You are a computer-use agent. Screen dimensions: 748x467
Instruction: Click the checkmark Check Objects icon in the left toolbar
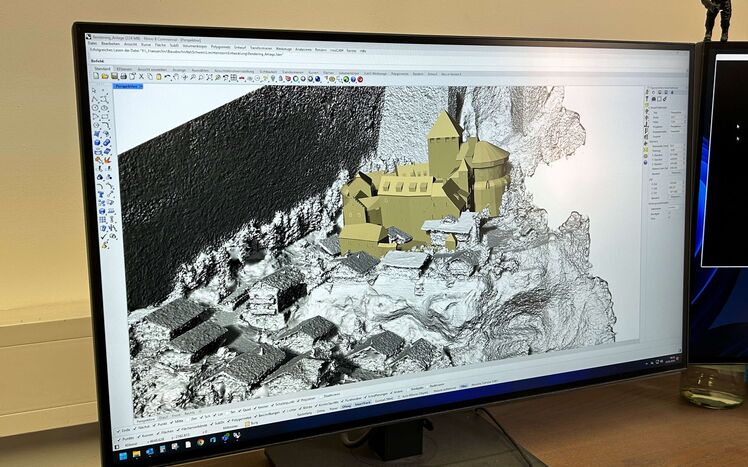(x=104, y=236)
